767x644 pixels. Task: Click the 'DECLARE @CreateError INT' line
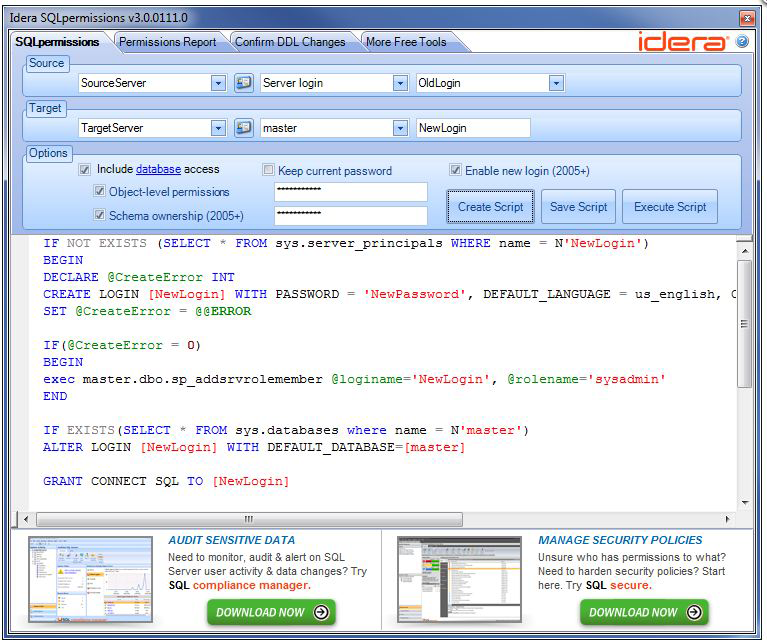coord(139,277)
